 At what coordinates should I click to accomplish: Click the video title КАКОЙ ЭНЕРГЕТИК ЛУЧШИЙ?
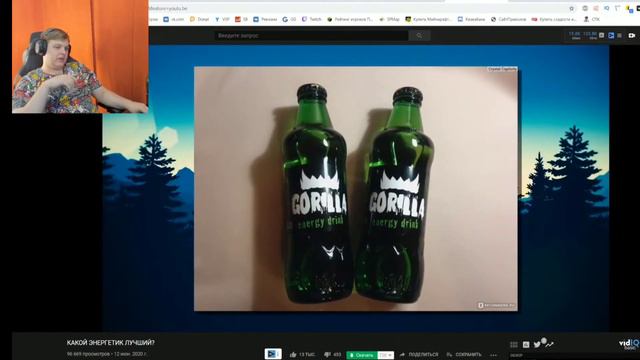click(x=111, y=343)
